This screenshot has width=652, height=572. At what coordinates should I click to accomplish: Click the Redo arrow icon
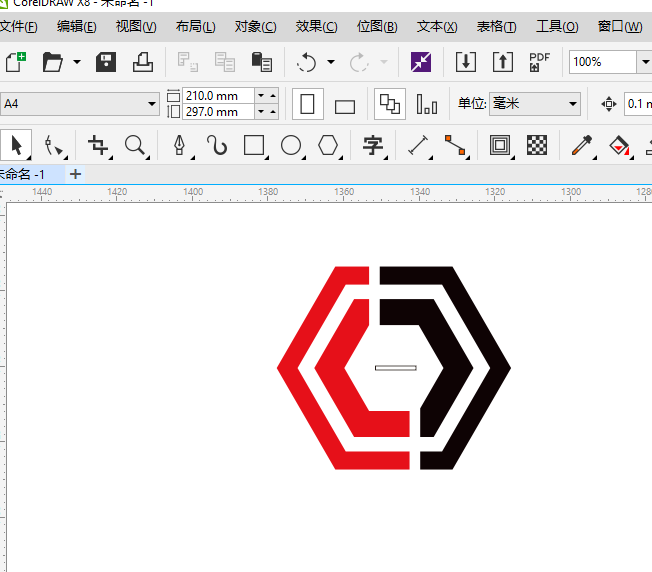[x=359, y=62]
